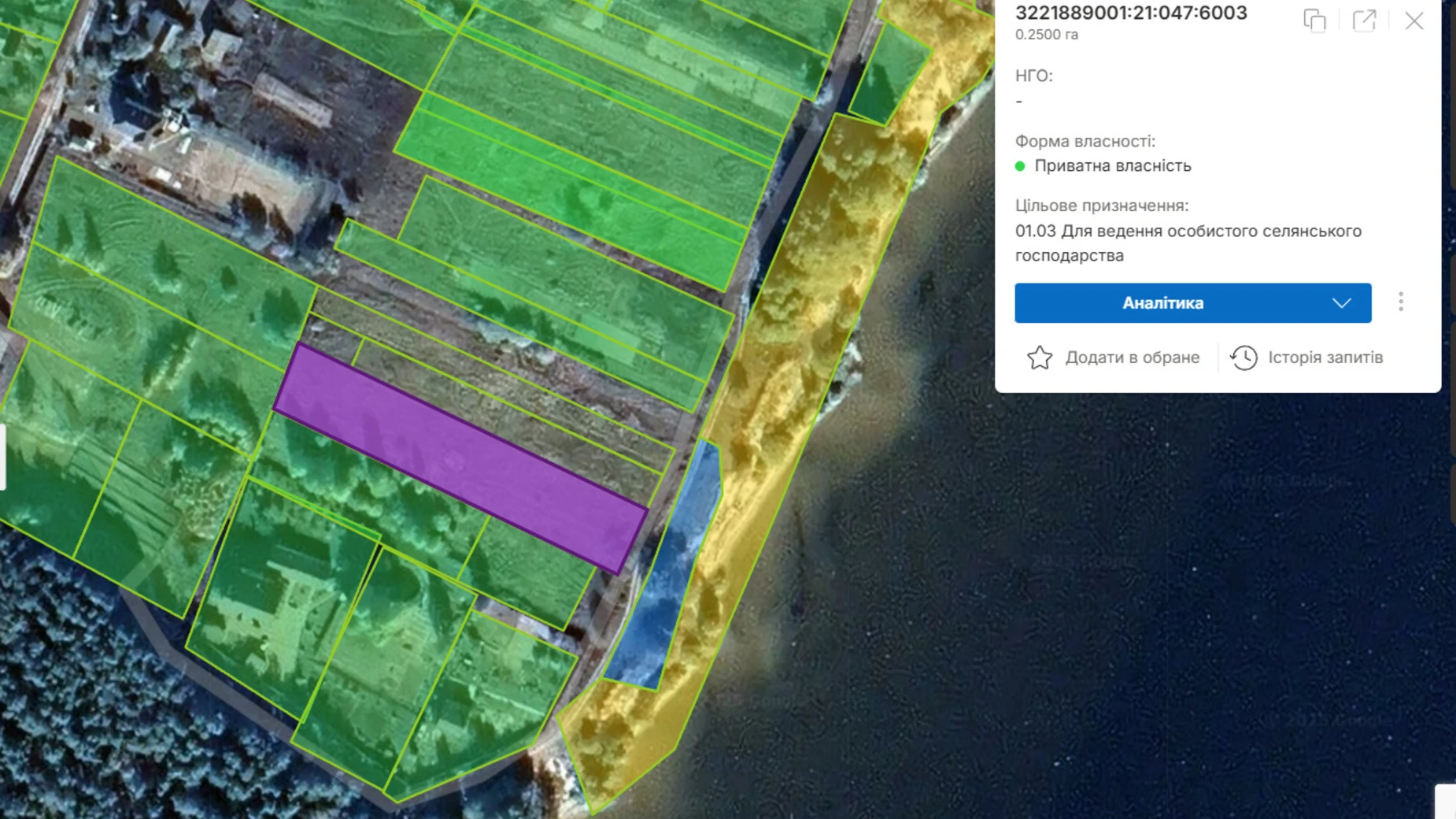The height and width of the screenshot is (819, 1456).
Task: Click the Додати в обране text
Action: tap(1132, 358)
